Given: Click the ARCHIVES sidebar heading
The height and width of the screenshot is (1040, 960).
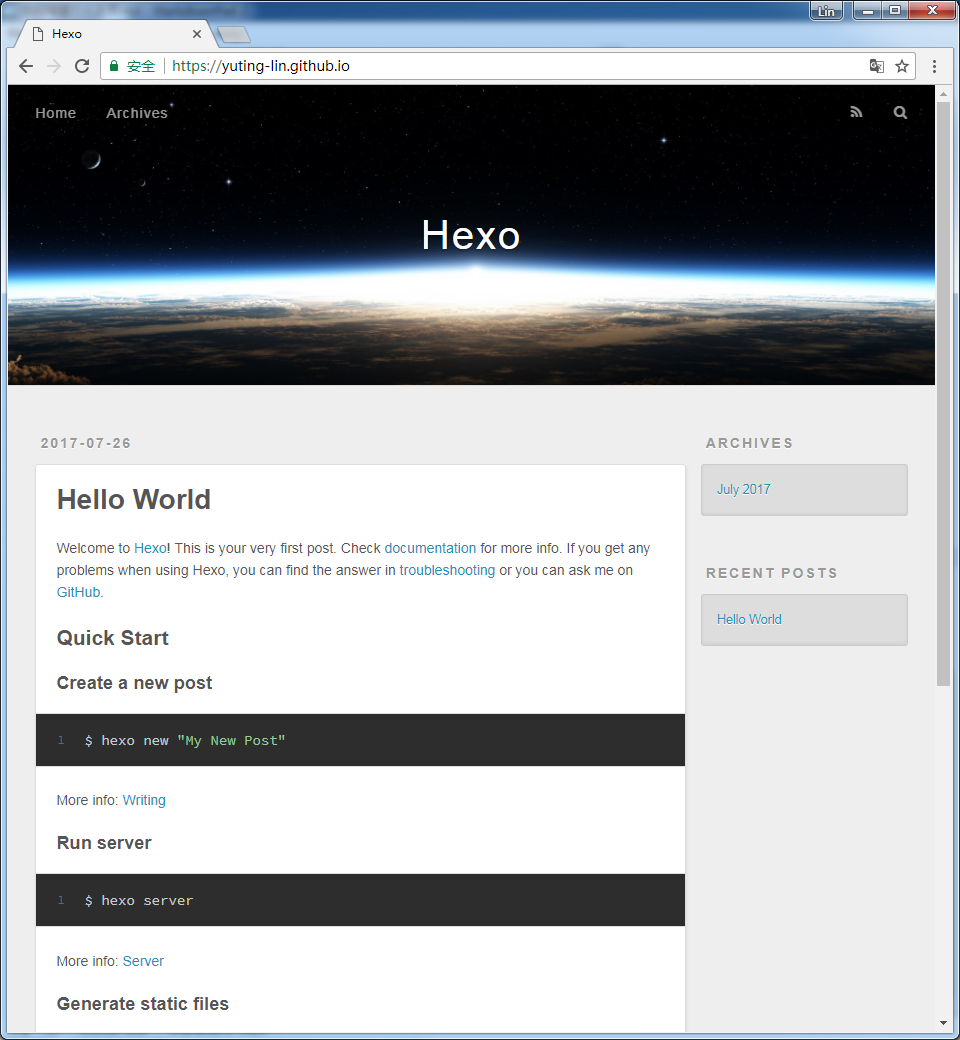Looking at the screenshot, I should 749,443.
